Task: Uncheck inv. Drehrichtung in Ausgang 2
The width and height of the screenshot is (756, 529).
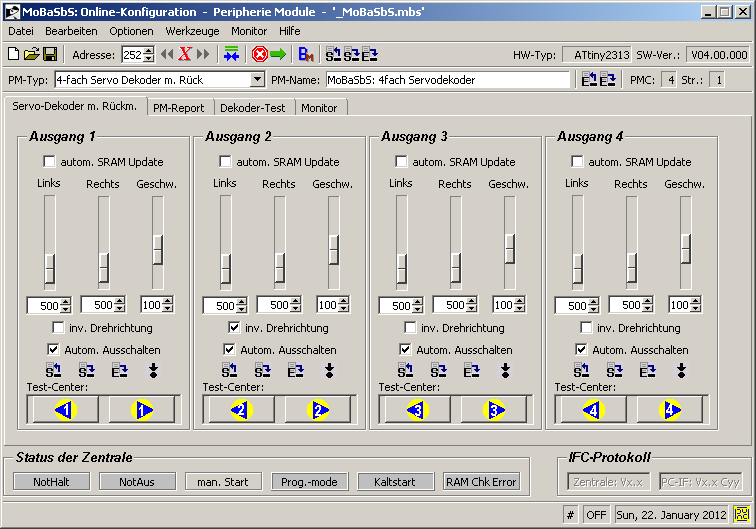Action: tap(234, 328)
